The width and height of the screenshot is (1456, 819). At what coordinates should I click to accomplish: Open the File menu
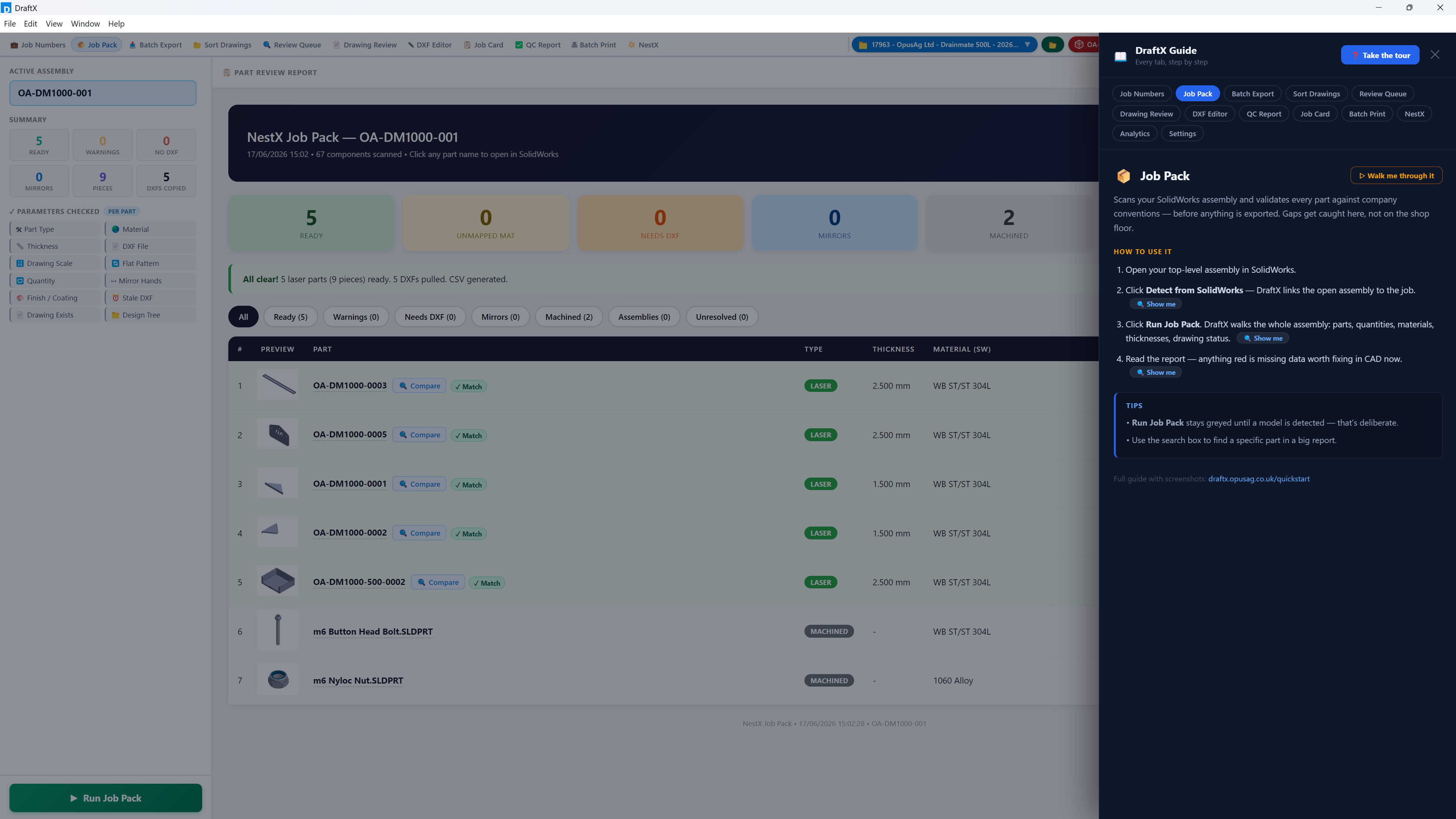[9, 24]
